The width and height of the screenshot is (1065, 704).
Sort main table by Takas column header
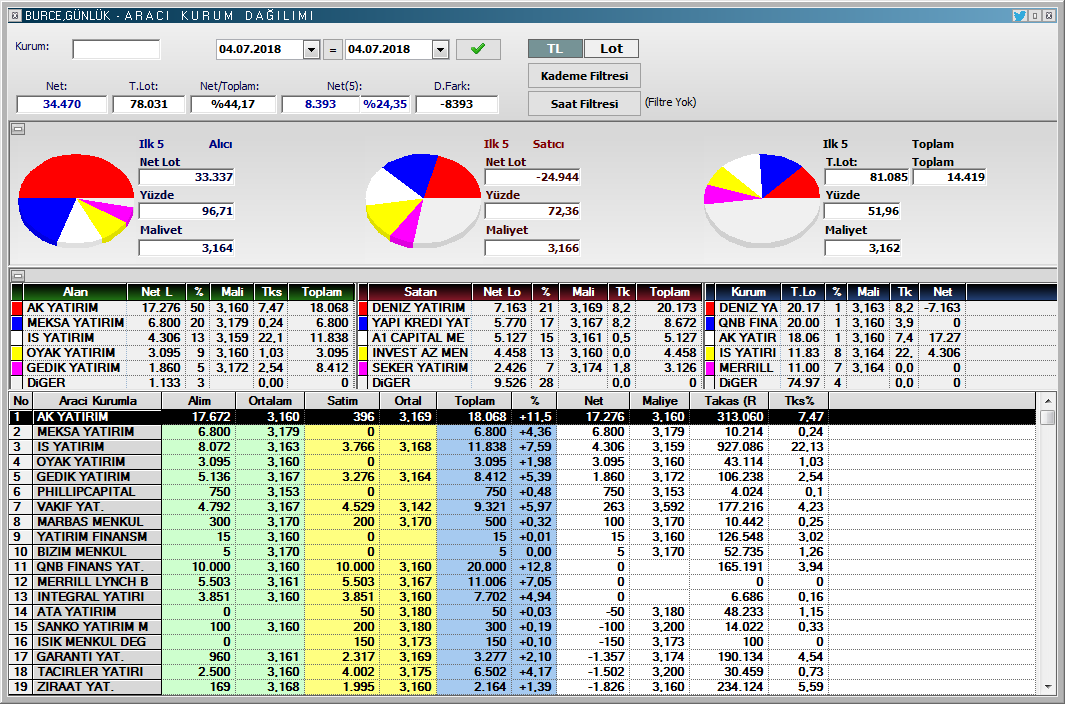(730, 401)
